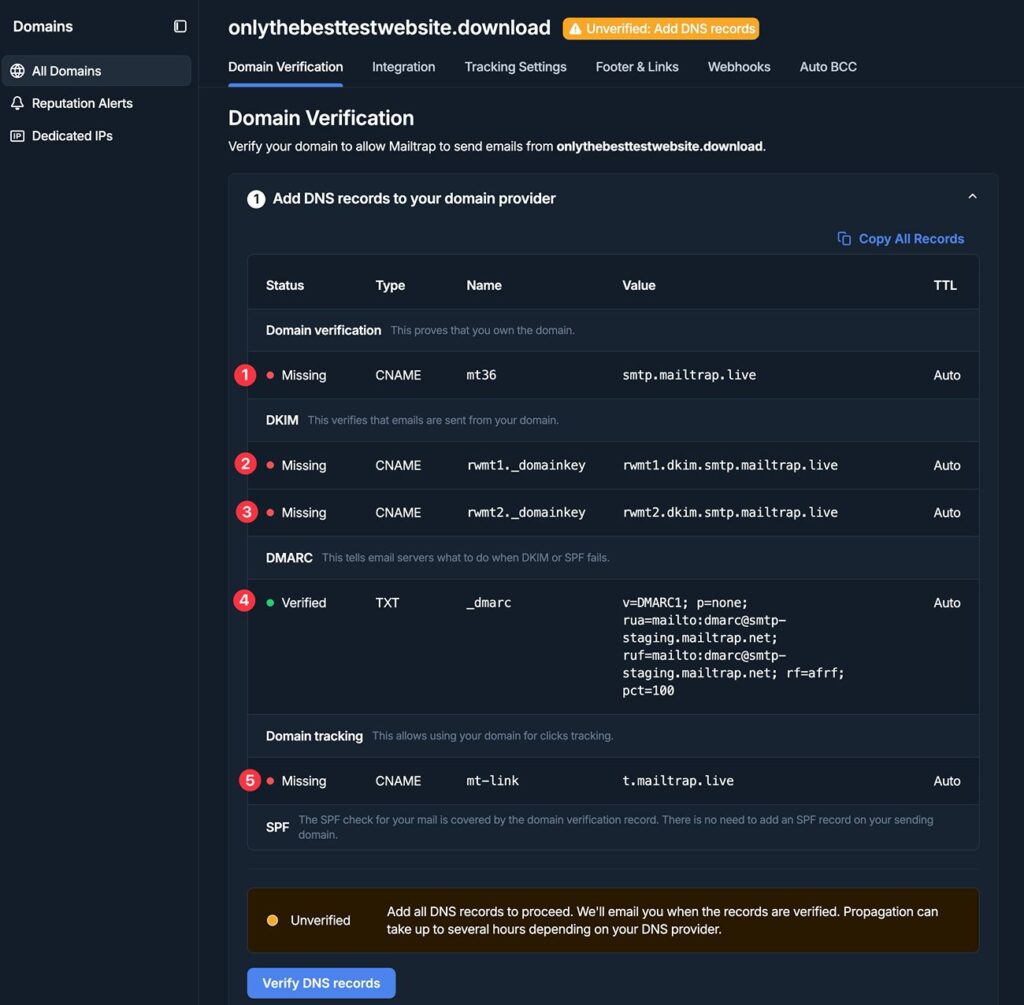Click the Status column header
1024x1005 pixels.
coord(285,285)
